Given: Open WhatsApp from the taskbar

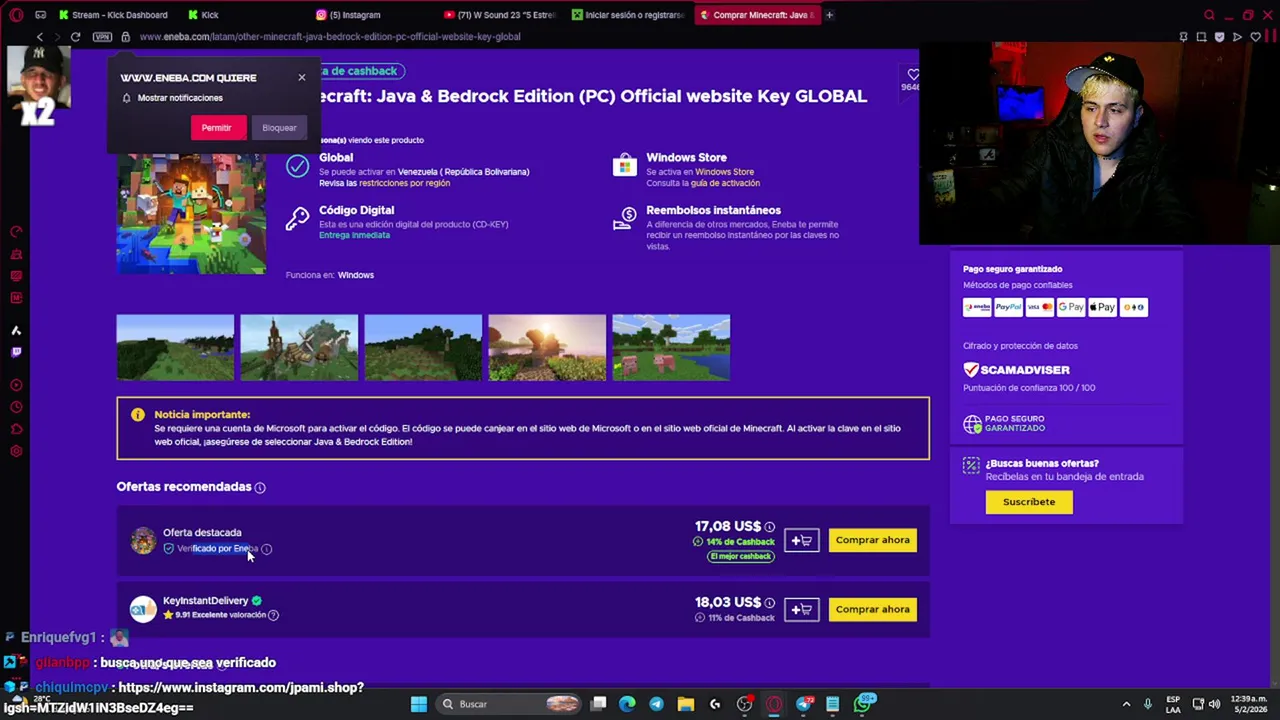Looking at the screenshot, I should pyautogui.click(x=862, y=704).
